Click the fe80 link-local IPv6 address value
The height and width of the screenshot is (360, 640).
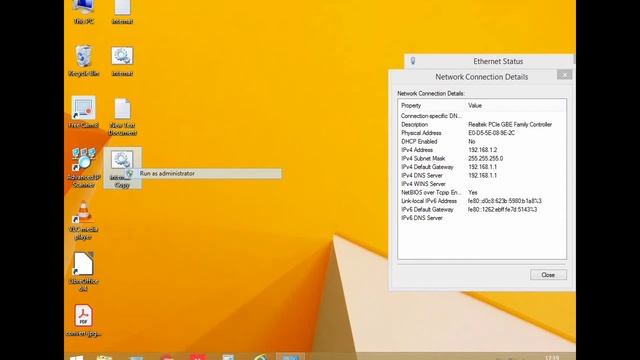point(504,201)
